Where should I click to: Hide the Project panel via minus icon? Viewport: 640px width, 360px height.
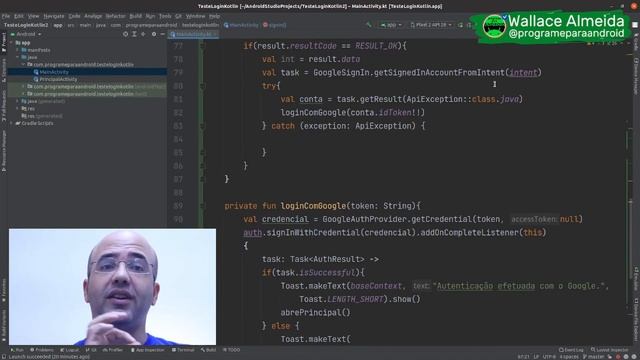[x=162, y=34]
